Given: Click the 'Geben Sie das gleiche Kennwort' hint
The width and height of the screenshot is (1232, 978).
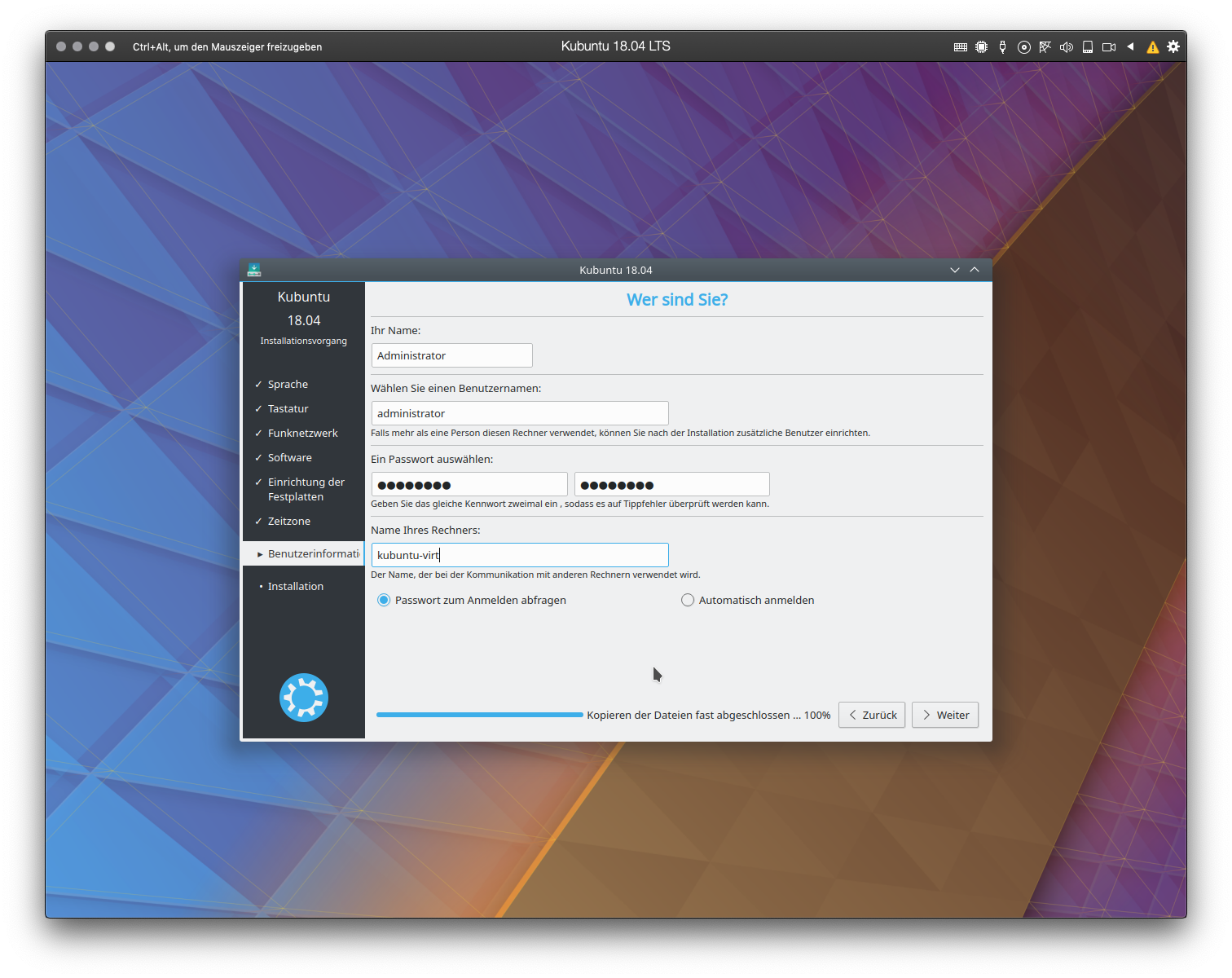Looking at the screenshot, I should coord(570,504).
